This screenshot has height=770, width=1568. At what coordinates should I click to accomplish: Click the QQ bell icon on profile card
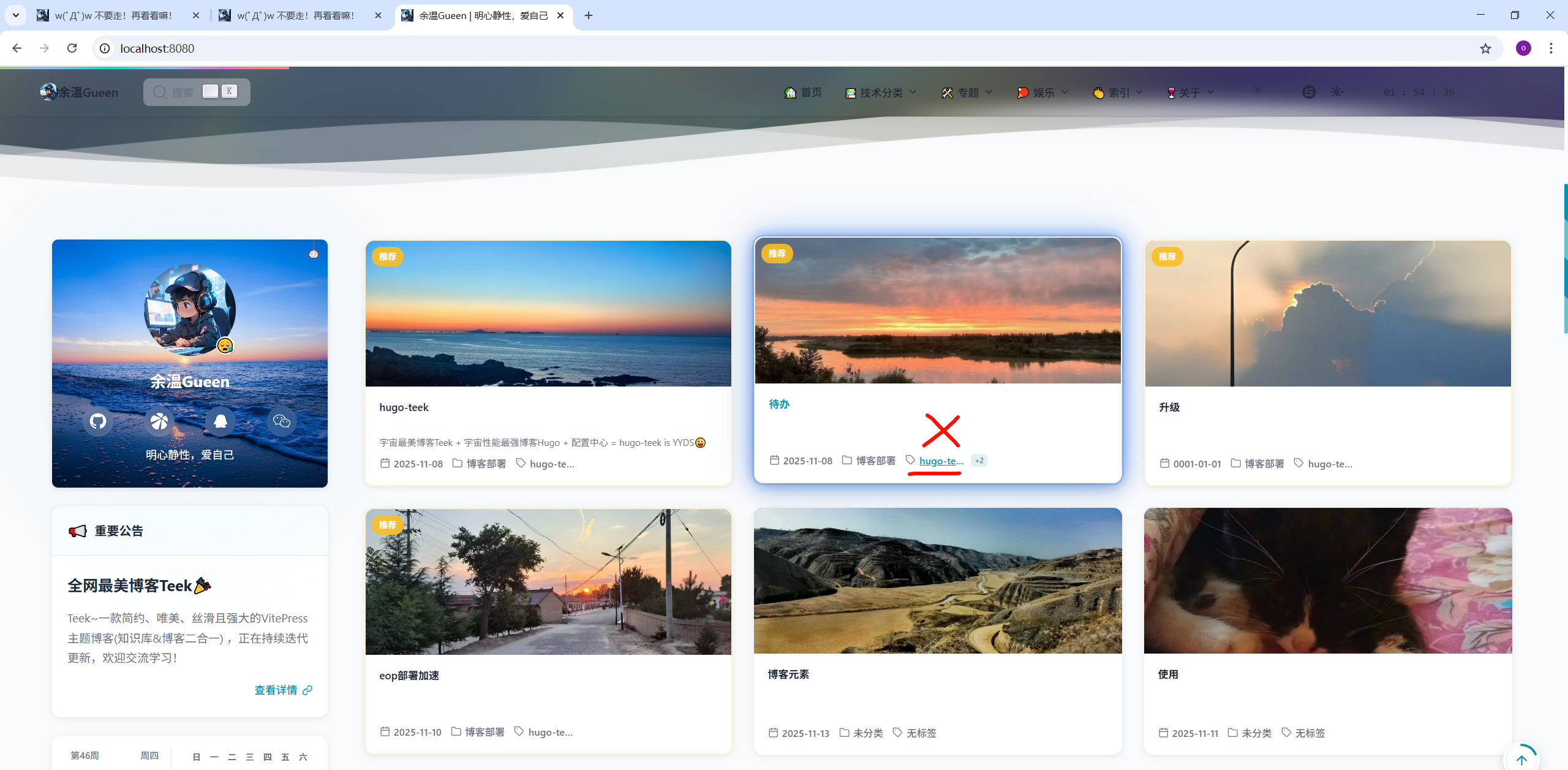click(x=221, y=421)
